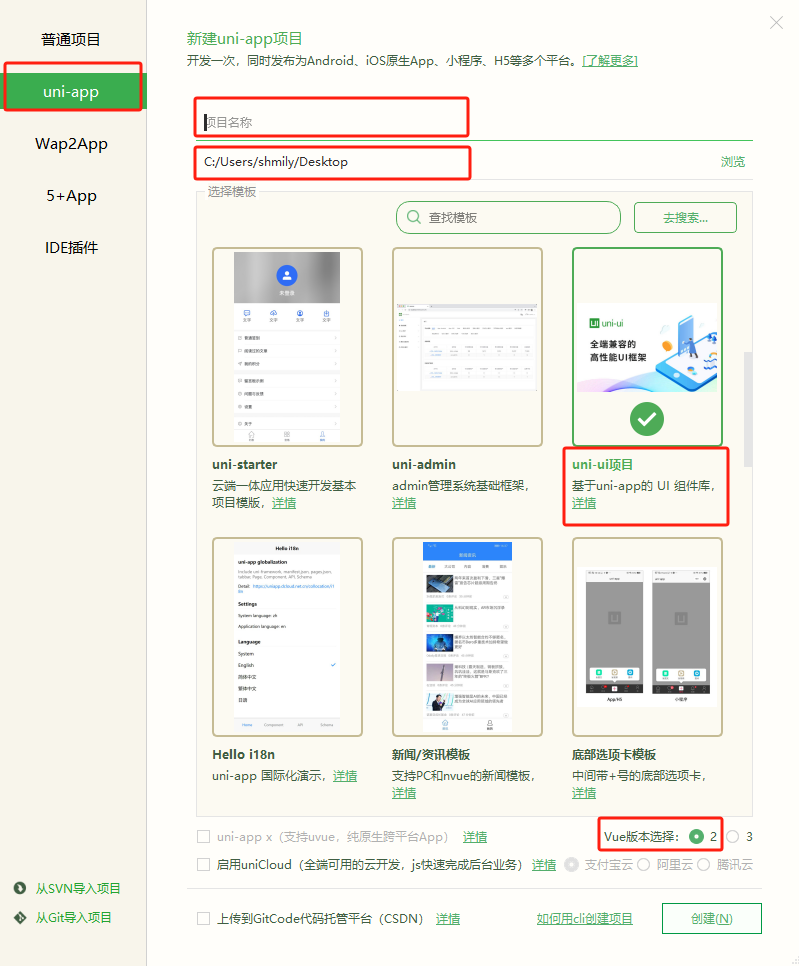Click the magnifier icon in template search
Image resolution: width=799 pixels, height=966 pixels.
tap(414, 217)
